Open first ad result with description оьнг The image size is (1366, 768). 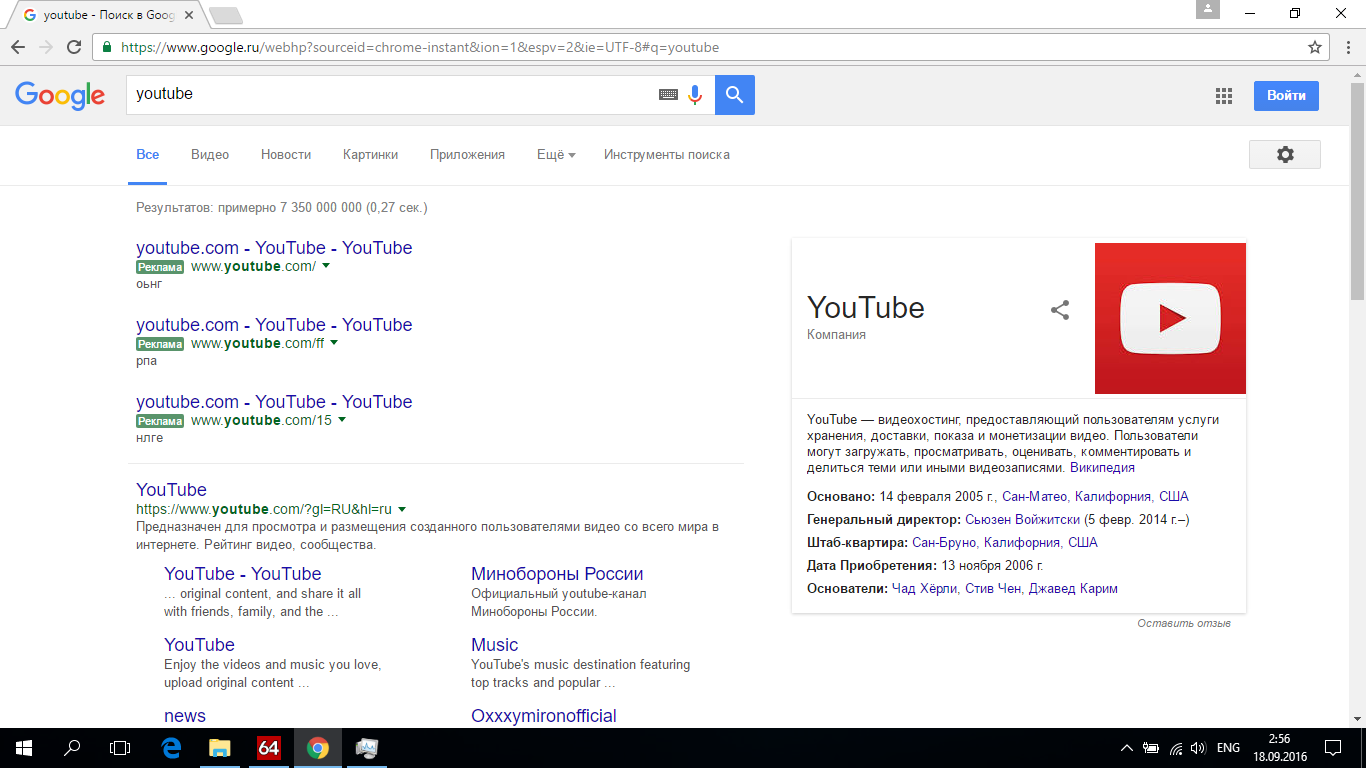pyautogui.click(x=274, y=248)
